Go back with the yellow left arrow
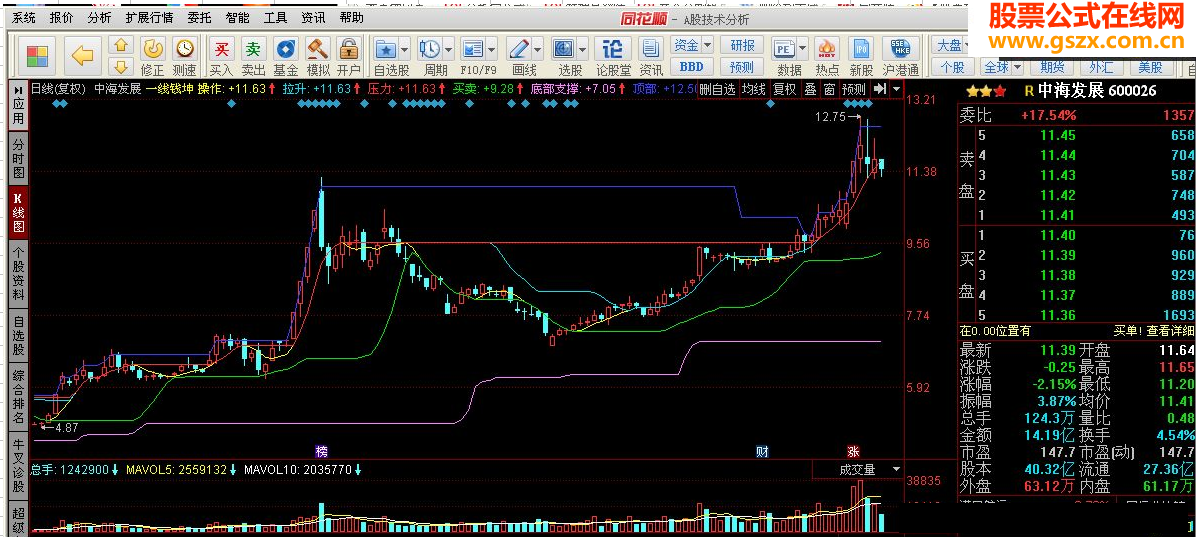Viewport: 1196px width, 537px height. click(x=82, y=55)
